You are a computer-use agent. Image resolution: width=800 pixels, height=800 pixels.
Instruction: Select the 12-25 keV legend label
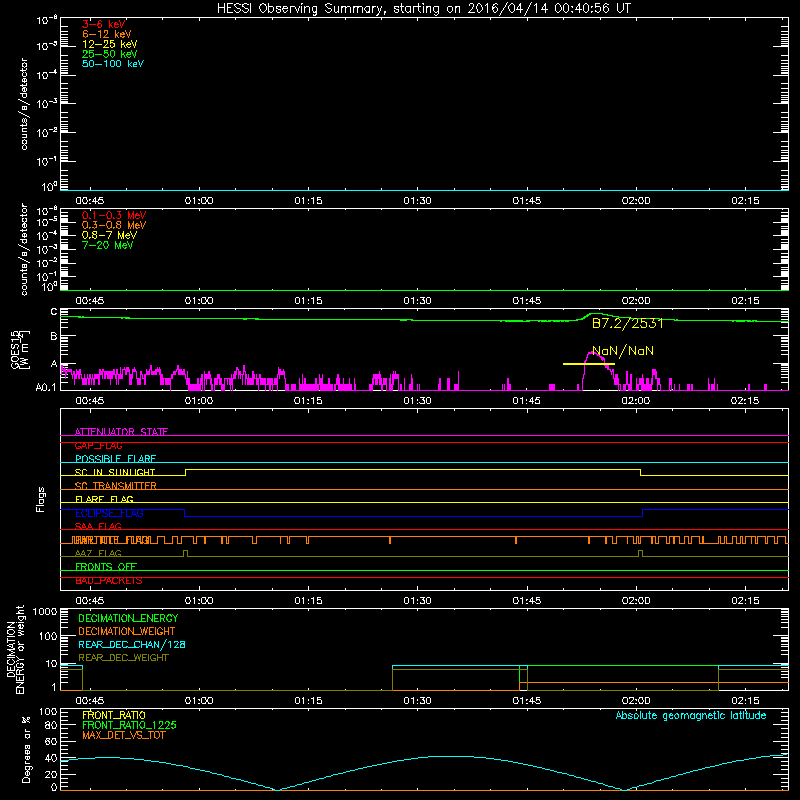(109, 44)
